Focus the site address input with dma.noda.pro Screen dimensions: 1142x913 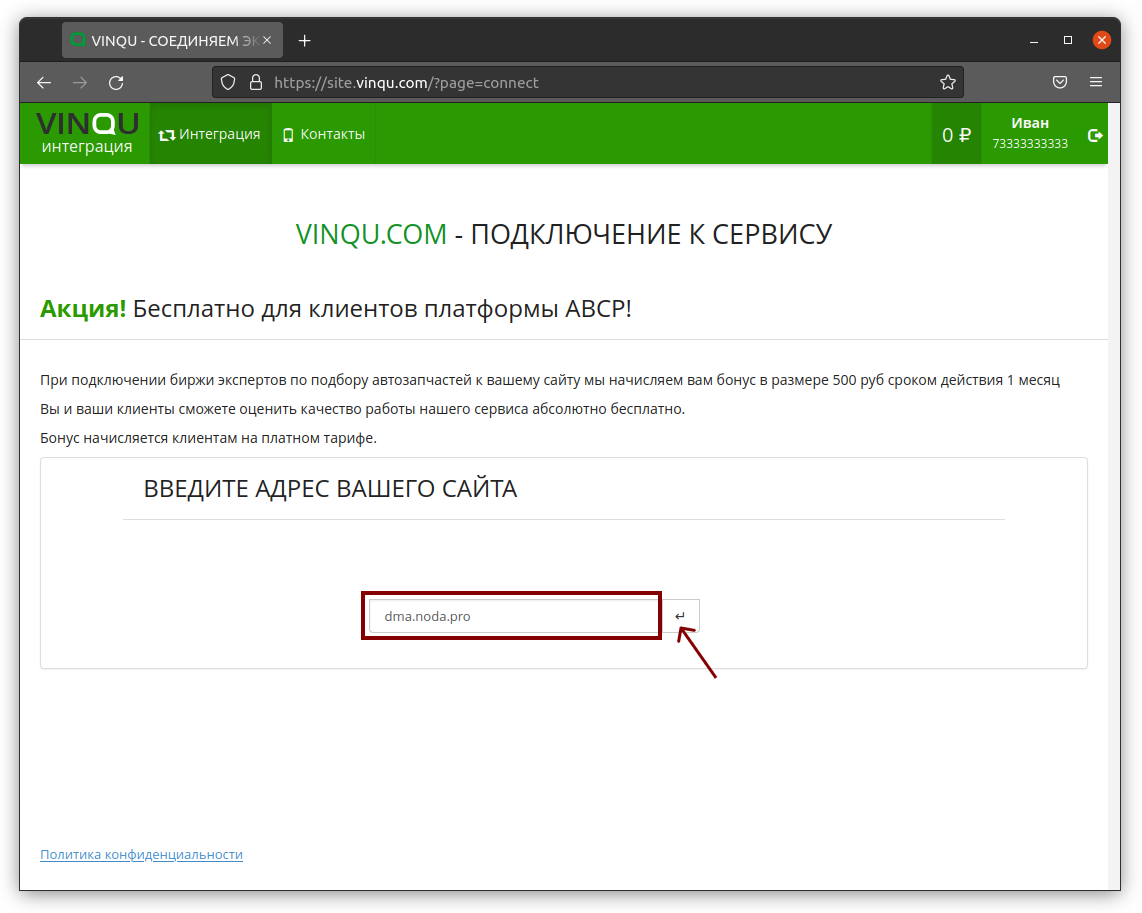click(513, 616)
